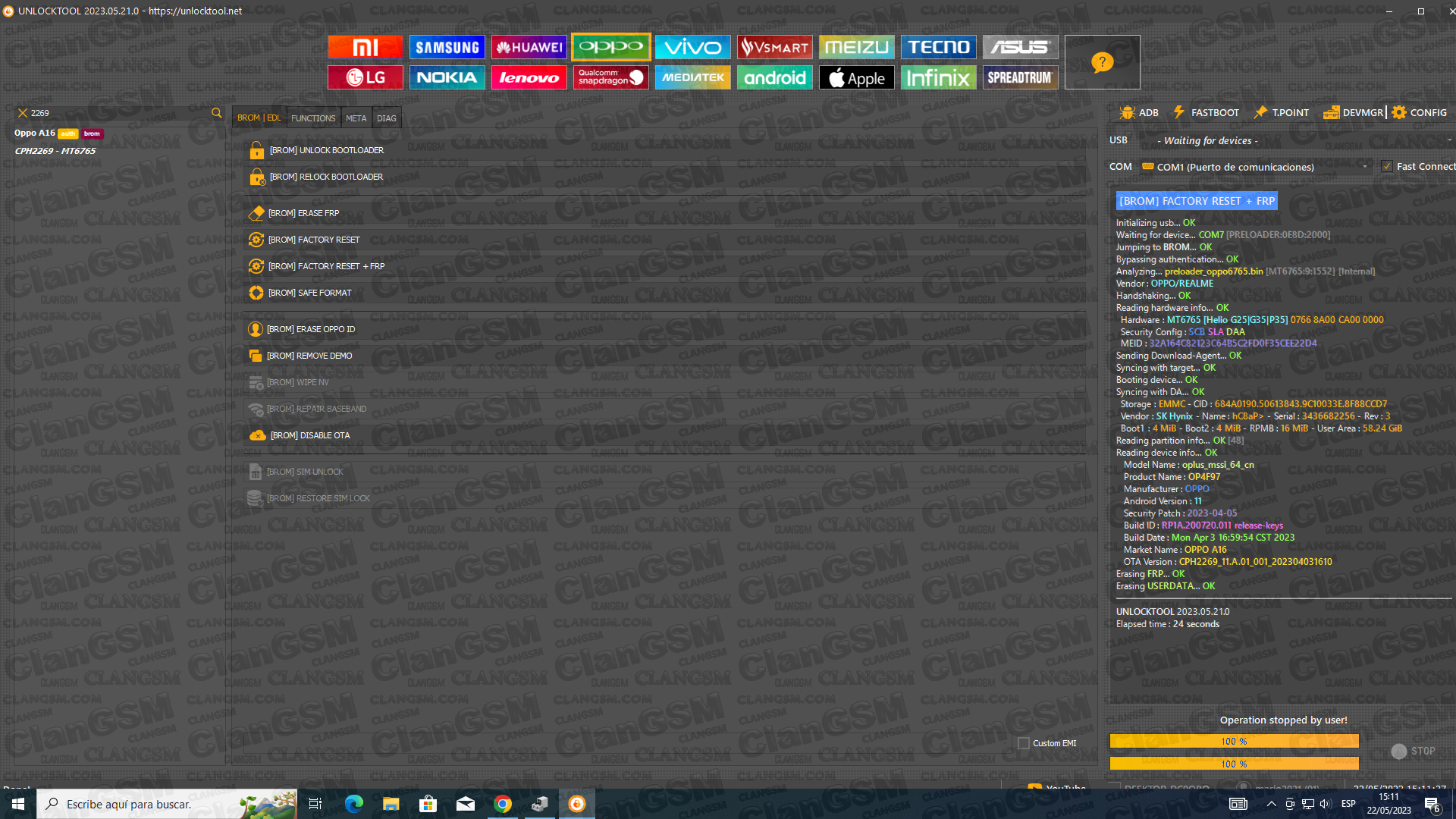Open the COM port dropdown

coord(1257,167)
